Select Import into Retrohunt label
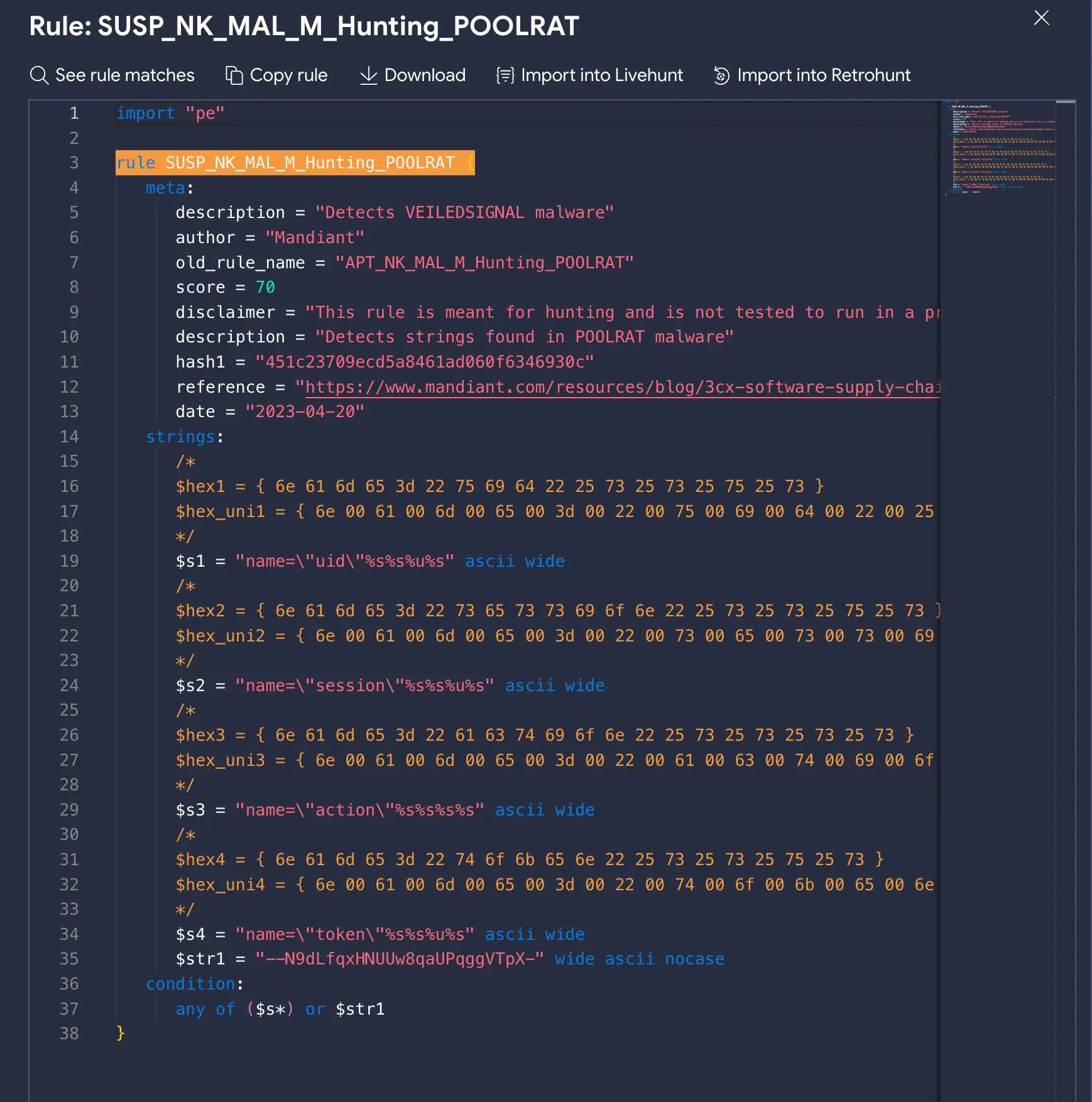 pos(824,75)
